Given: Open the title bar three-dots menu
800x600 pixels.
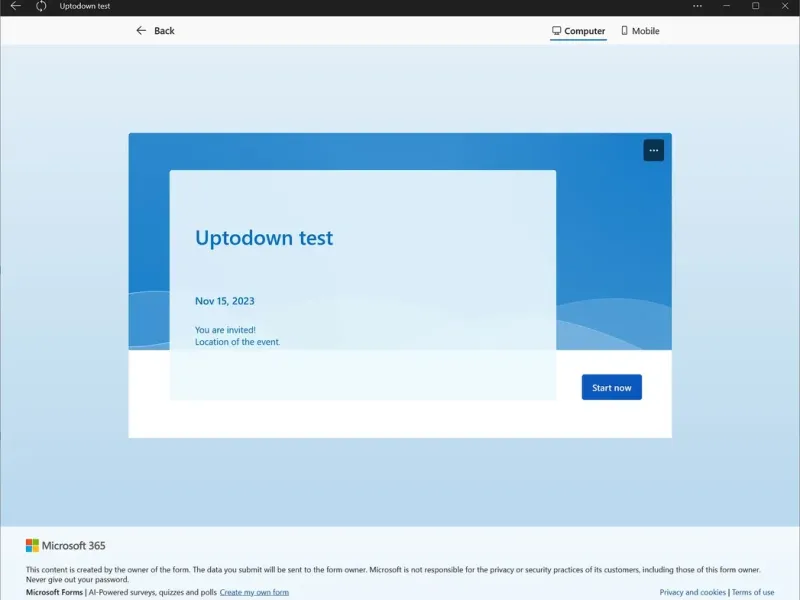Looking at the screenshot, I should click(x=697, y=6).
